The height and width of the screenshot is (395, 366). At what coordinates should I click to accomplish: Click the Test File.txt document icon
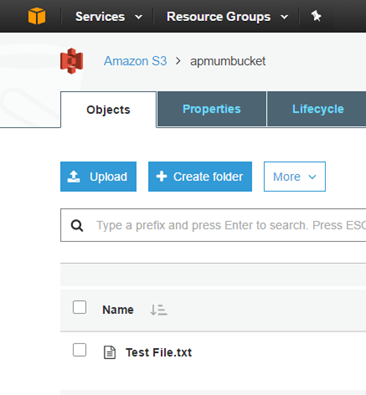tap(110, 352)
